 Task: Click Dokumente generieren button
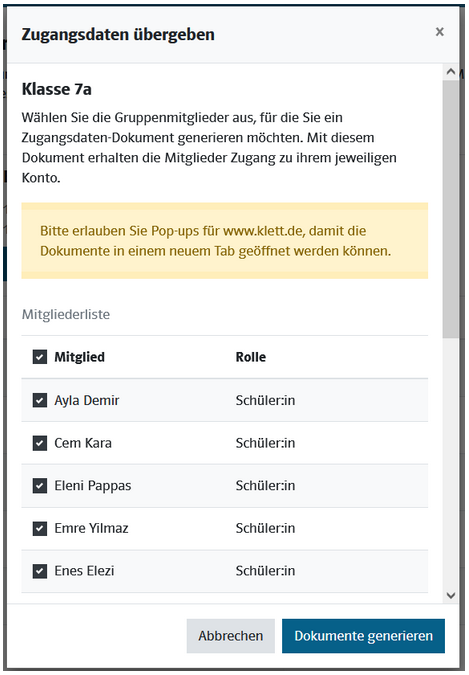pyautogui.click(x=363, y=636)
